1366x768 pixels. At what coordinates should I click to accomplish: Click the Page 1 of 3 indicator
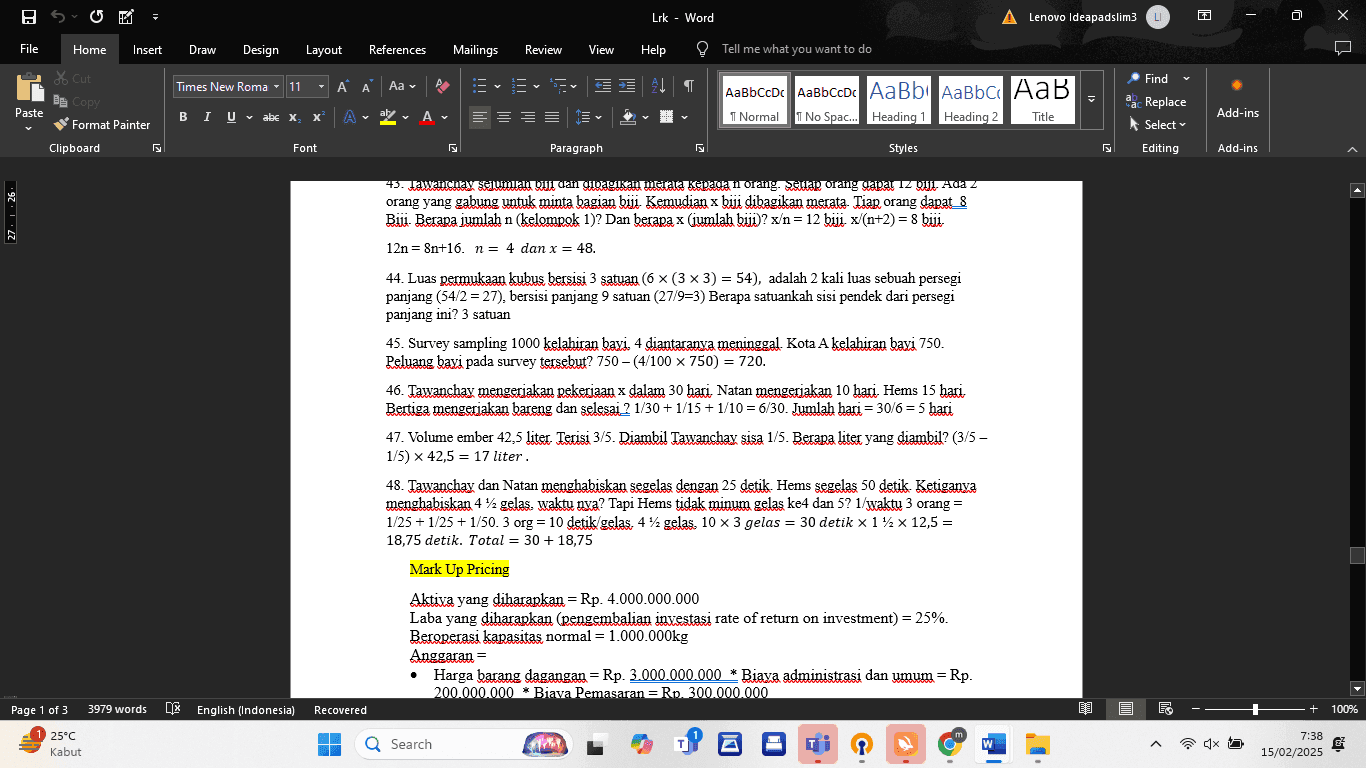pyautogui.click(x=39, y=709)
